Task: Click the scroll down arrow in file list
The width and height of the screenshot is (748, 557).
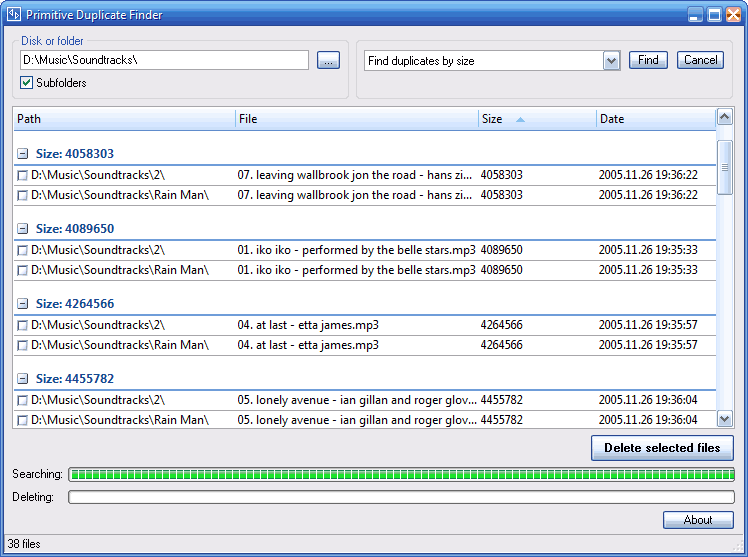Action: click(725, 419)
